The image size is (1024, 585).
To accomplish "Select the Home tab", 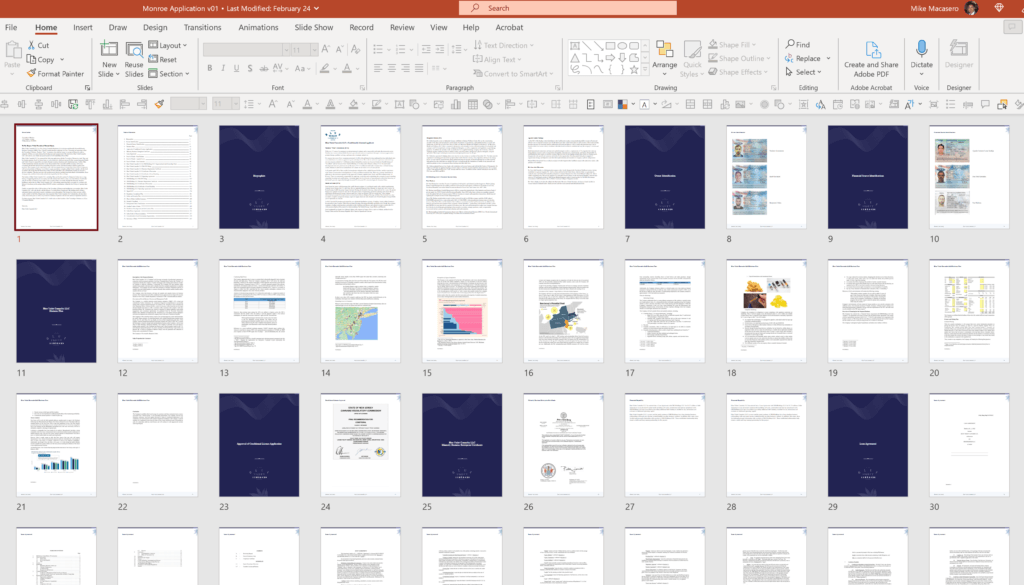I will pos(46,27).
